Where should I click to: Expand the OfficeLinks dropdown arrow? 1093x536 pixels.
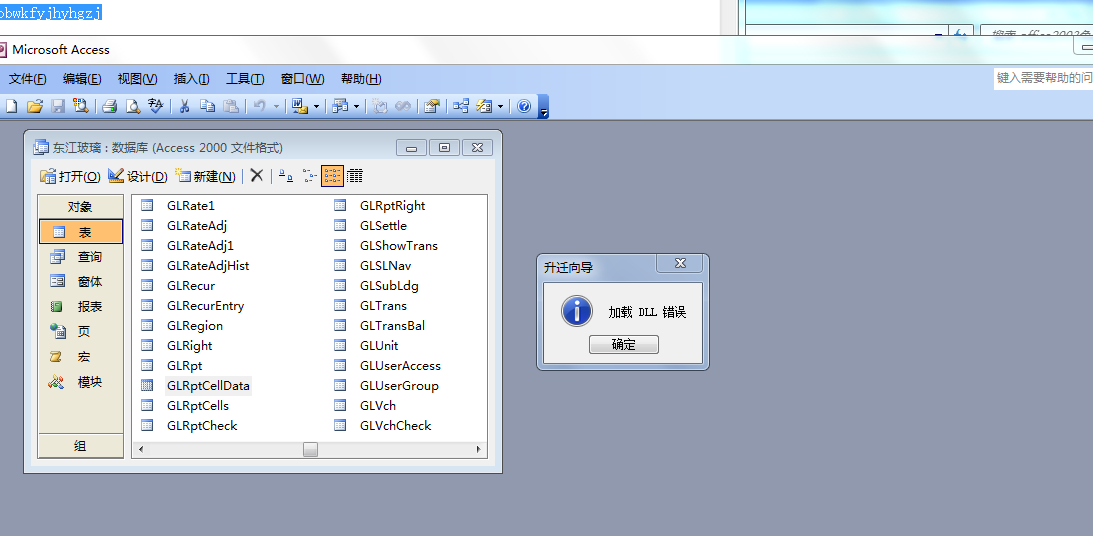tap(316, 106)
